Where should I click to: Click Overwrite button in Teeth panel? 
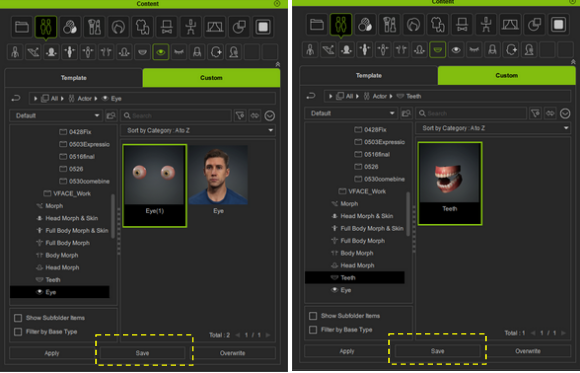pyautogui.click(x=528, y=351)
